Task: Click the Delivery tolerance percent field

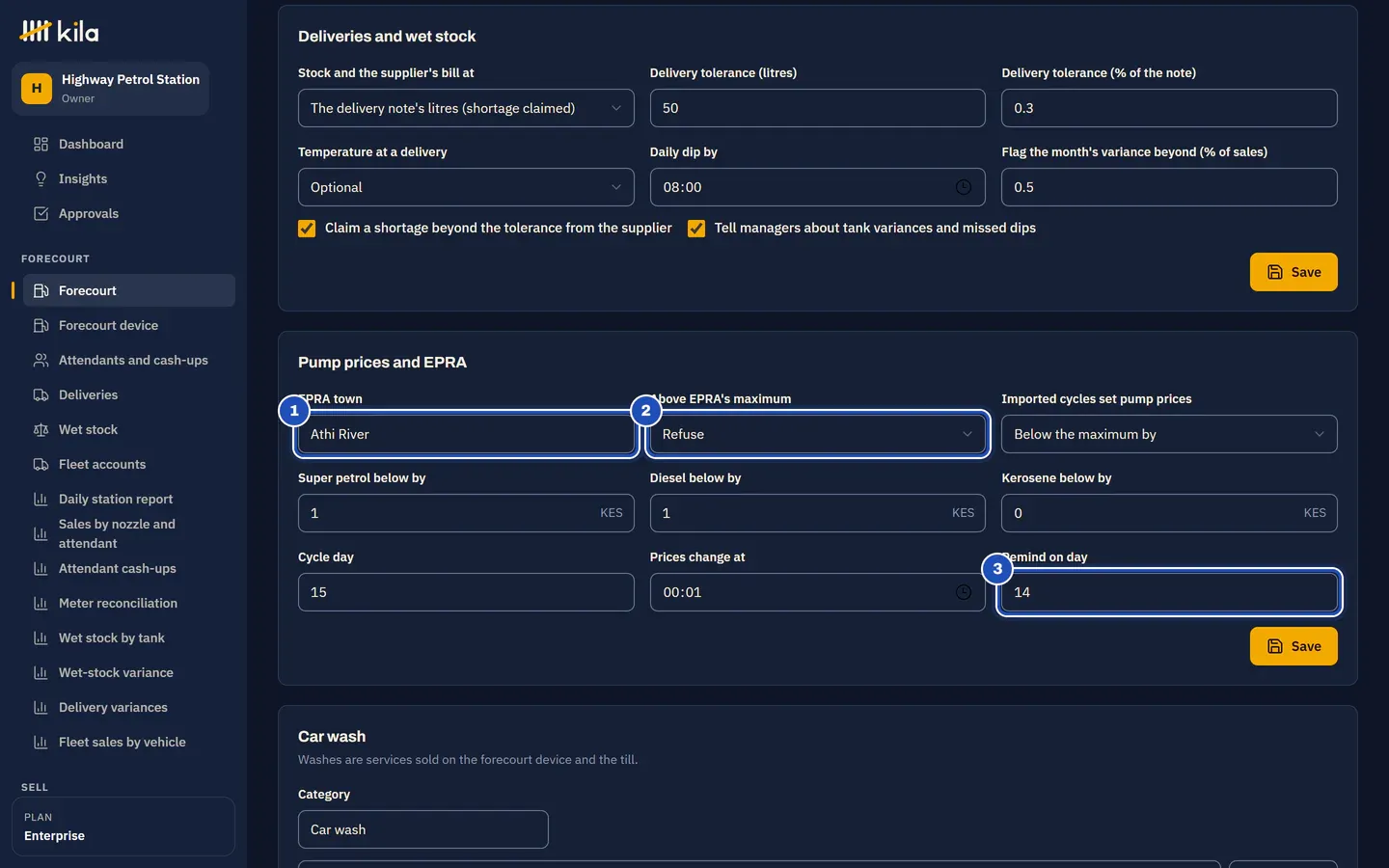Action: coord(1169,108)
